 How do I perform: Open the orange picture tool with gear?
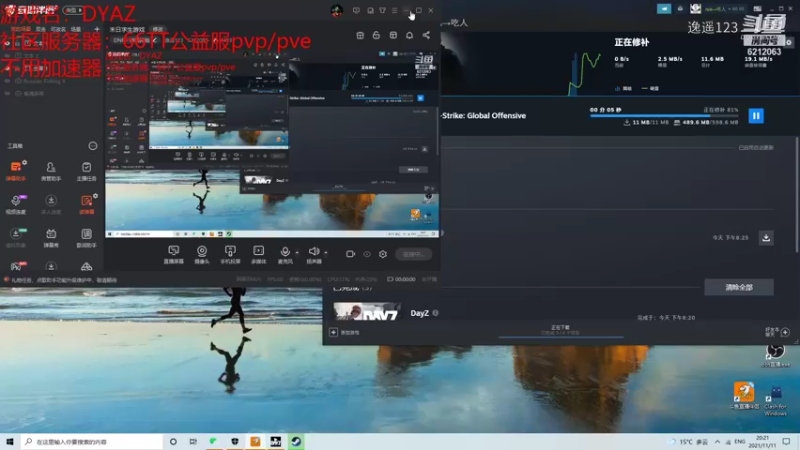(86, 204)
